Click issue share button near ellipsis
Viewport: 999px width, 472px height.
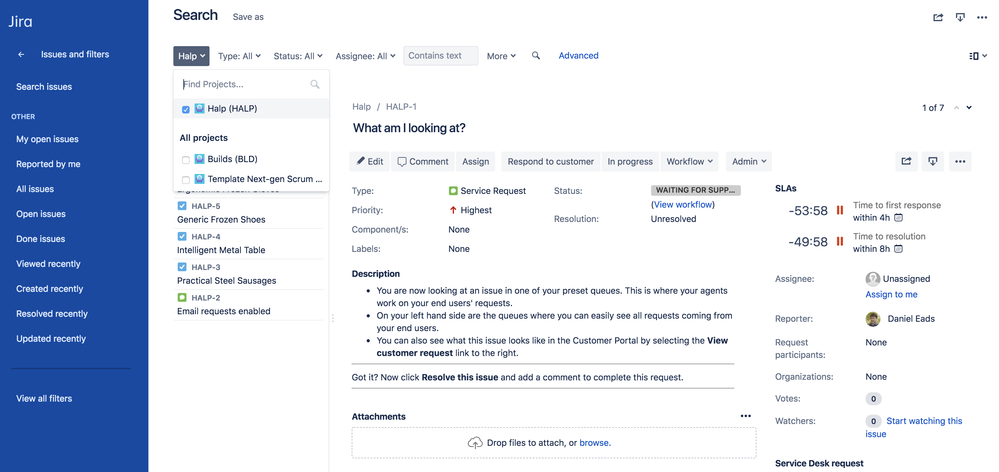tap(906, 161)
